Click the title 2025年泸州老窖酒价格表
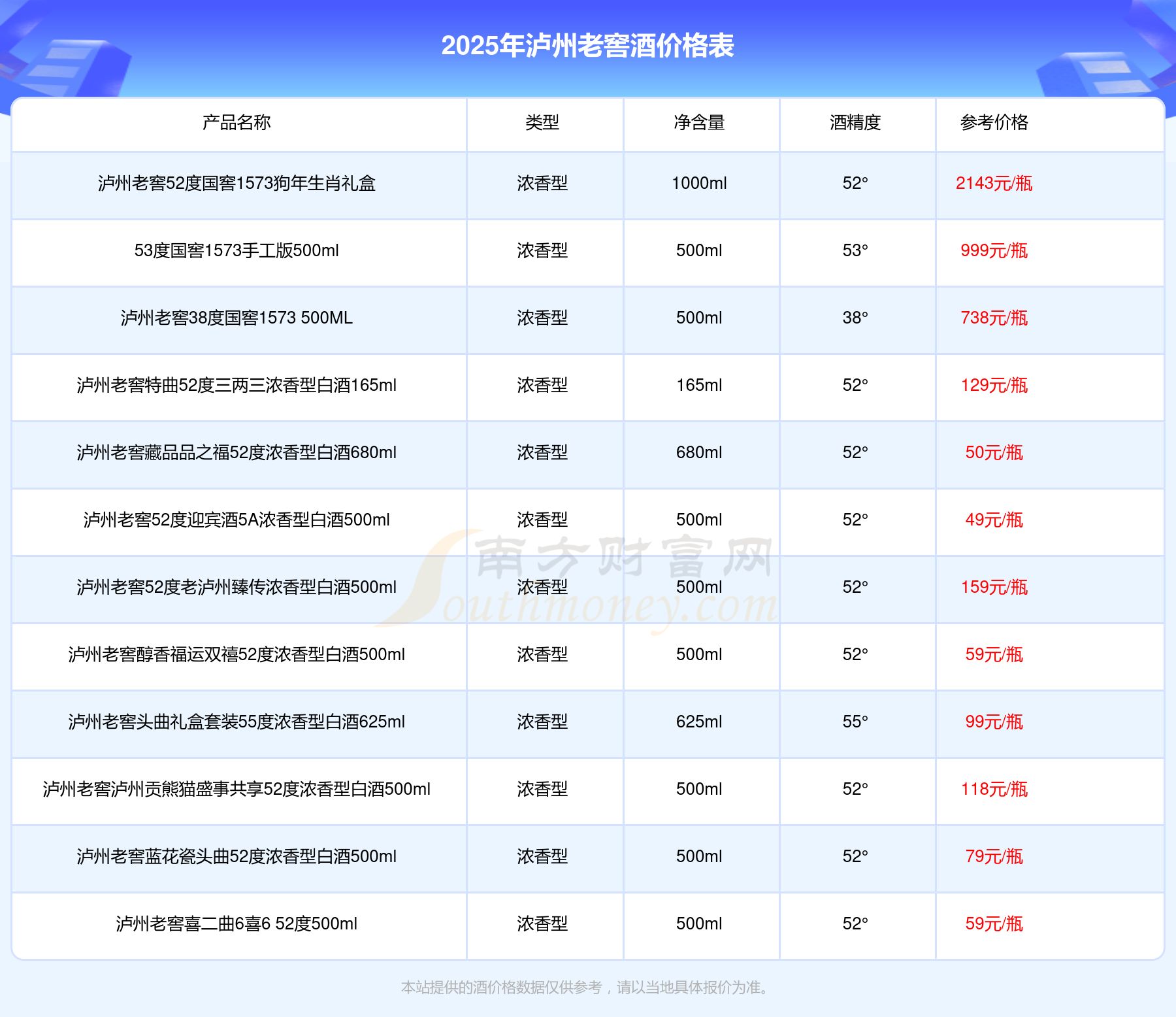Screen dimensions: 1176x1017 587,46
